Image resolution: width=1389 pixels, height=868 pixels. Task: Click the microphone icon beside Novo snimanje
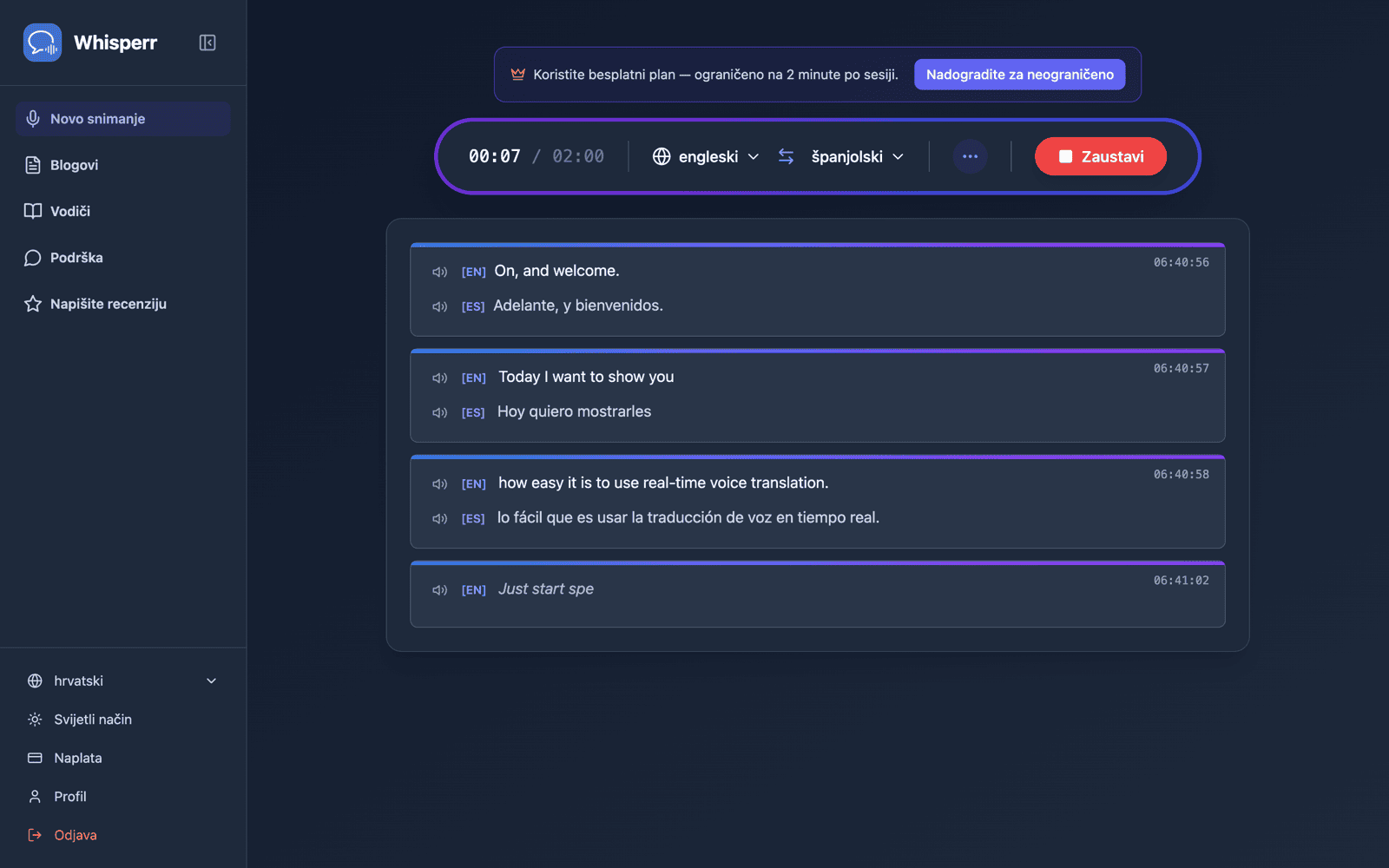click(x=33, y=119)
